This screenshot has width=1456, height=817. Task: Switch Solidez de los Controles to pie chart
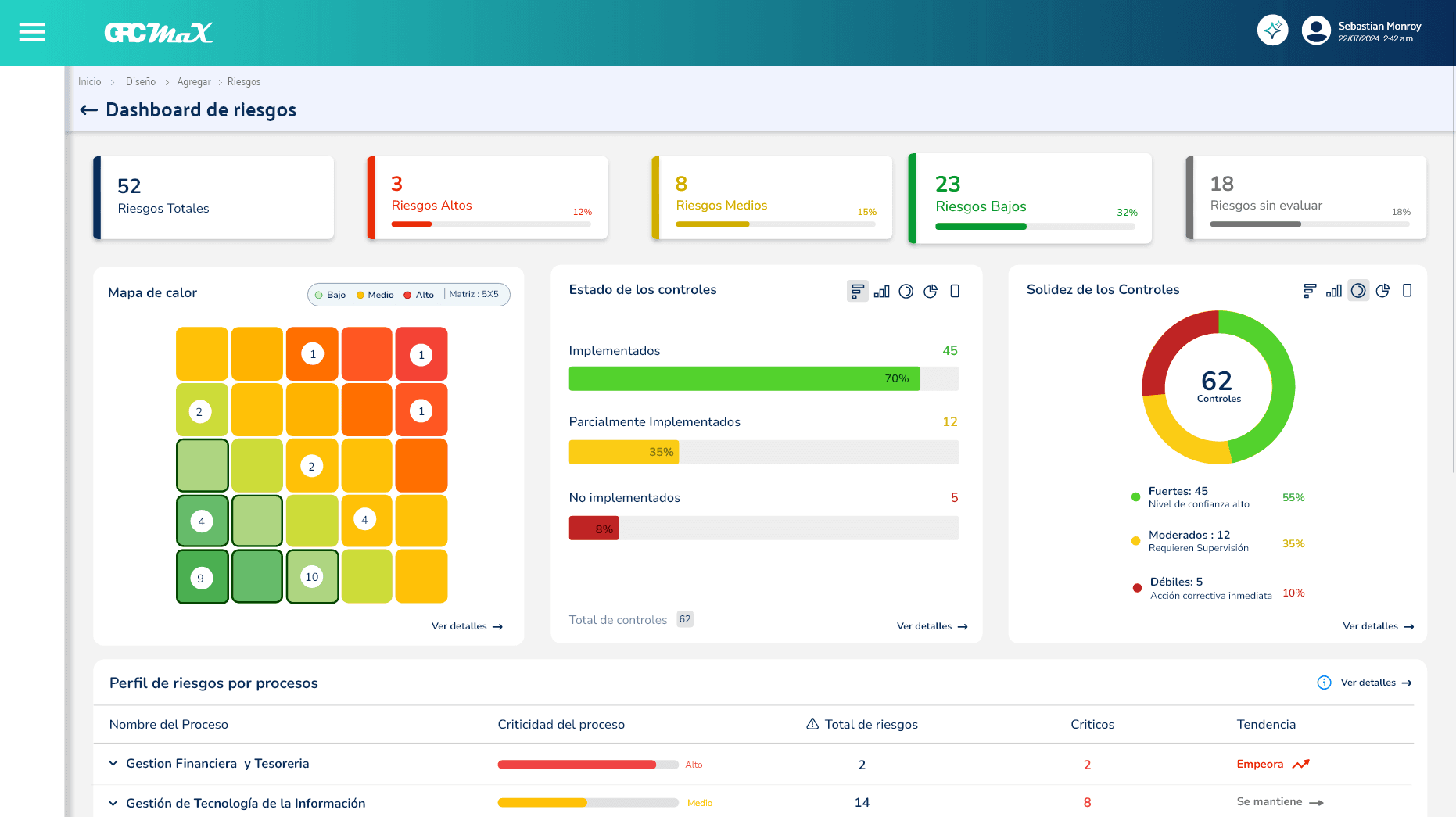(x=1382, y=290)
